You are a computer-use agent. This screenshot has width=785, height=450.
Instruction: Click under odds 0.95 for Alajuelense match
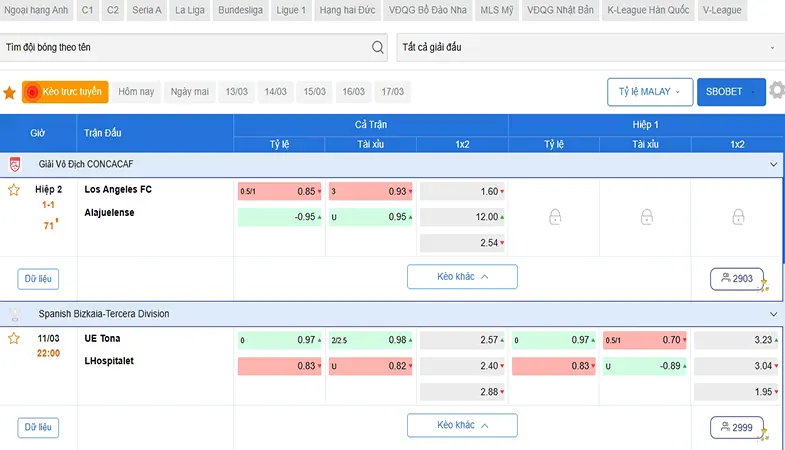pyautogui.click(x=370, y=217)
